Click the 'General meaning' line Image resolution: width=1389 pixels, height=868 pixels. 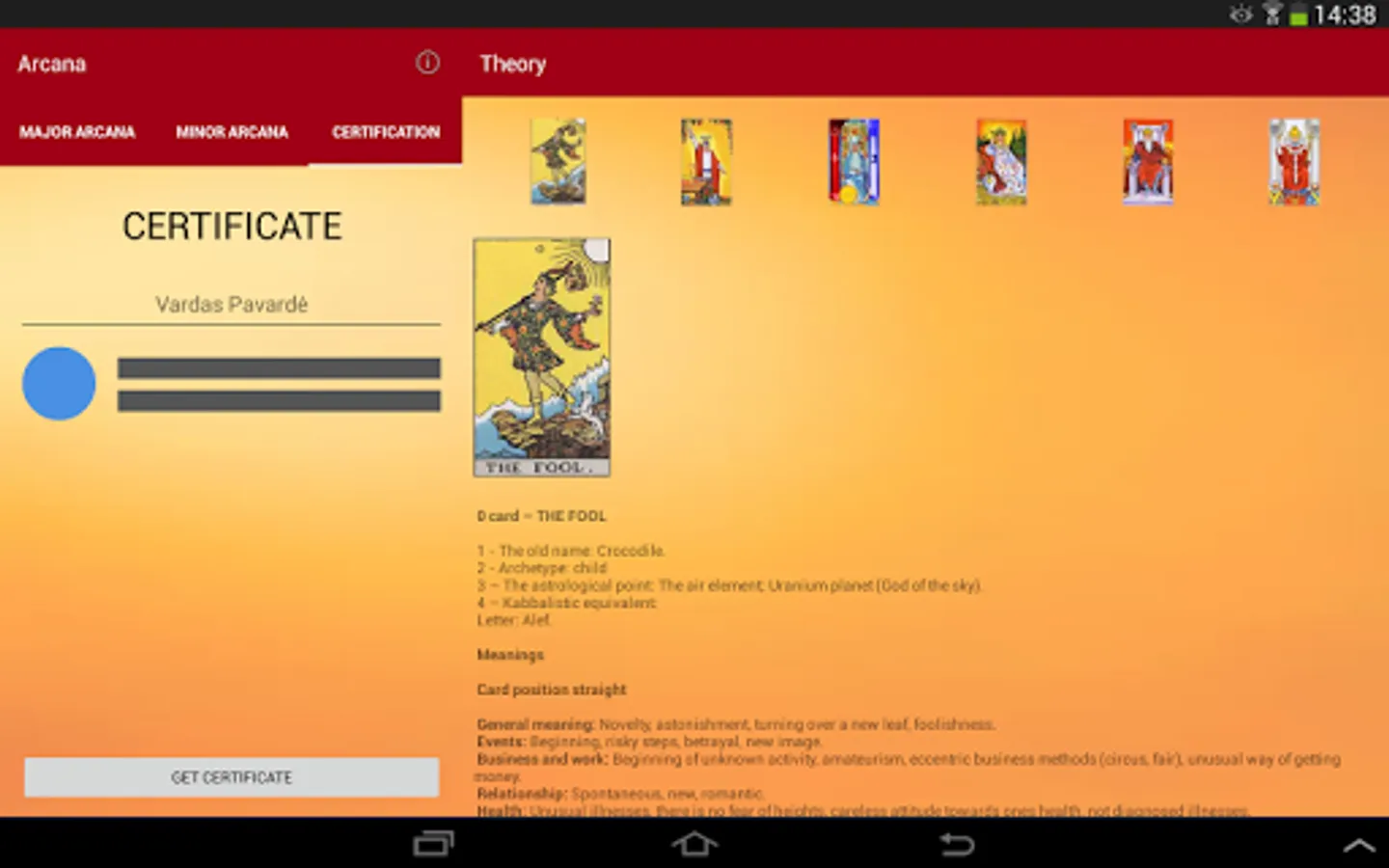[x=736, y=724]
